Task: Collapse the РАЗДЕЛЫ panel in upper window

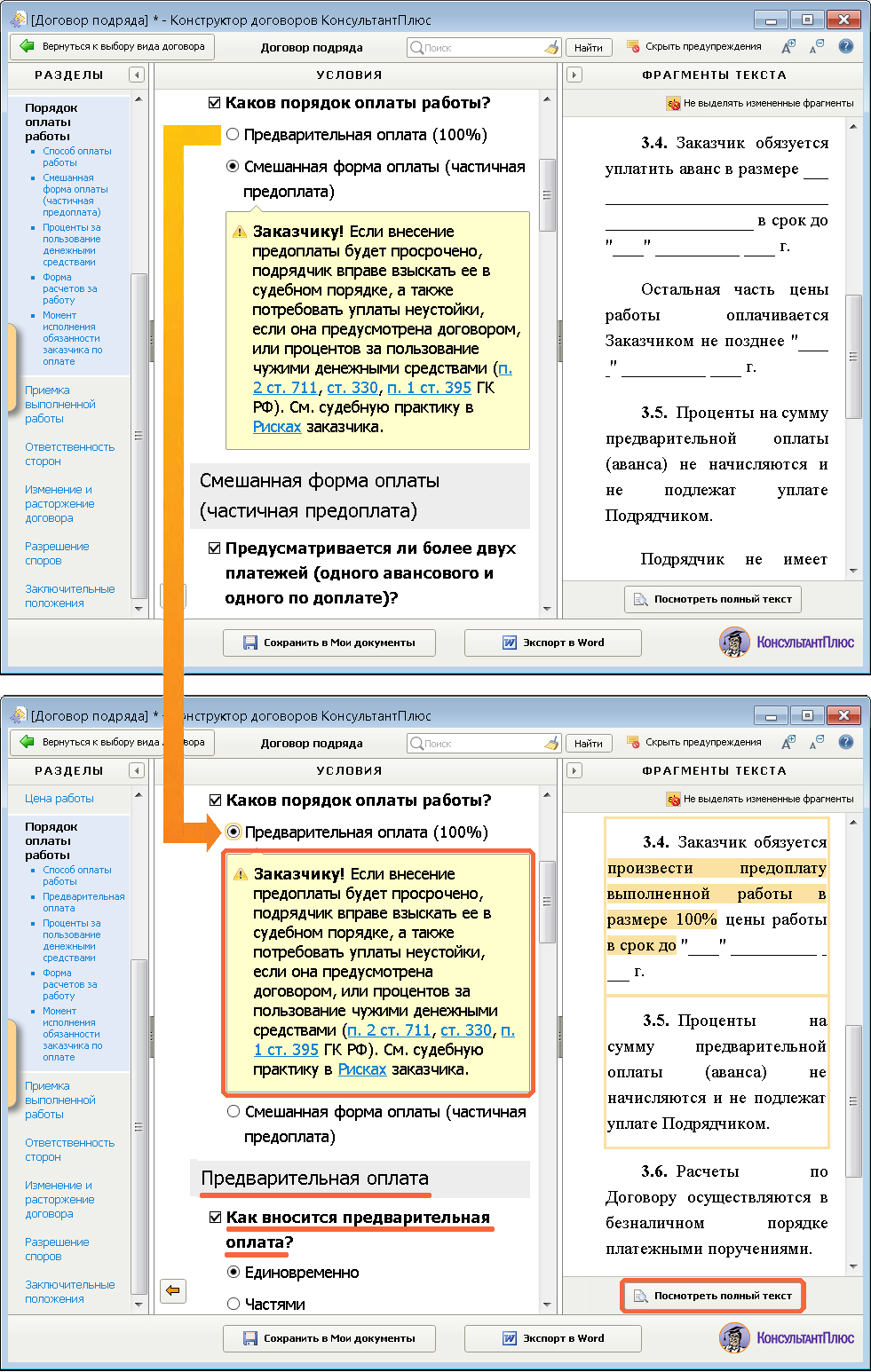Action: (x=136, y=75)
